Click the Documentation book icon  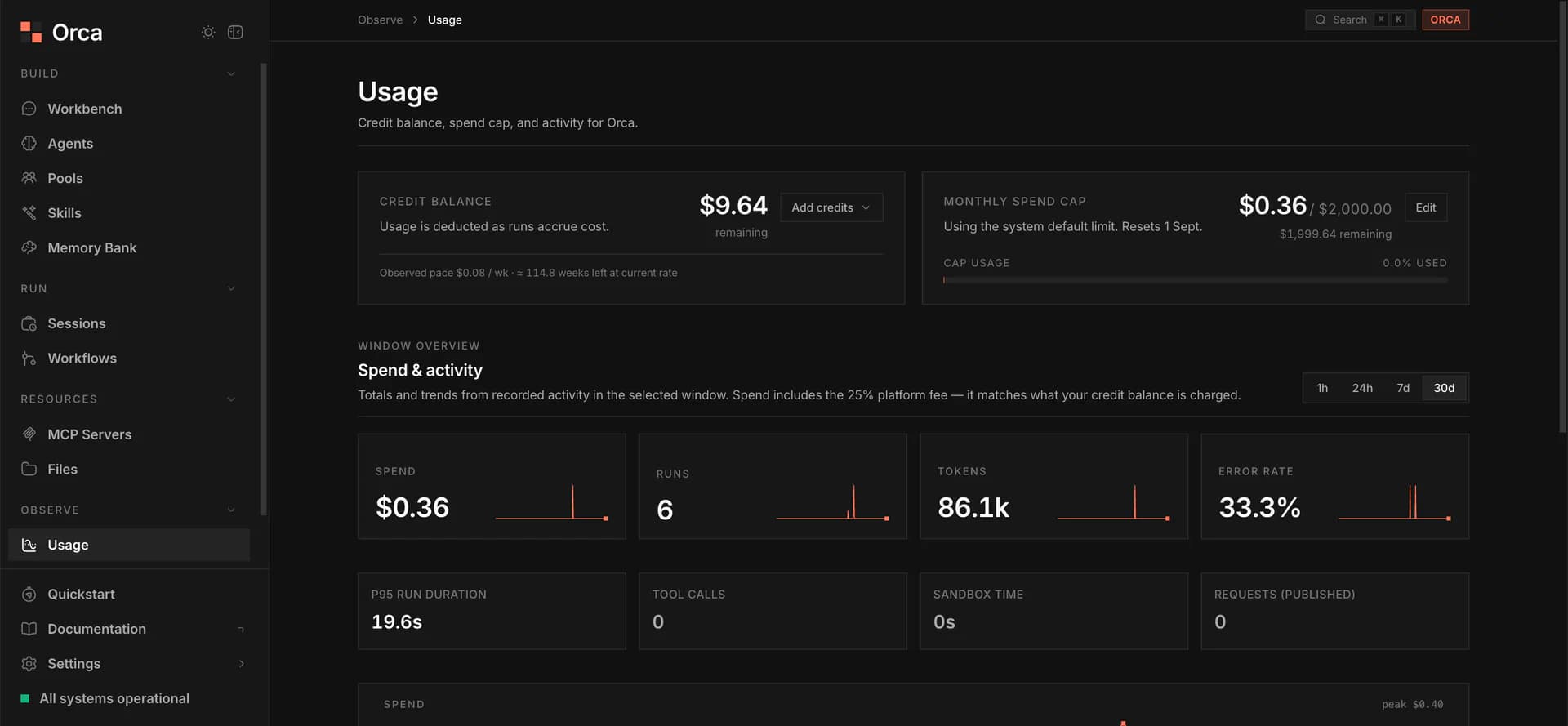(x=29, y=629)
